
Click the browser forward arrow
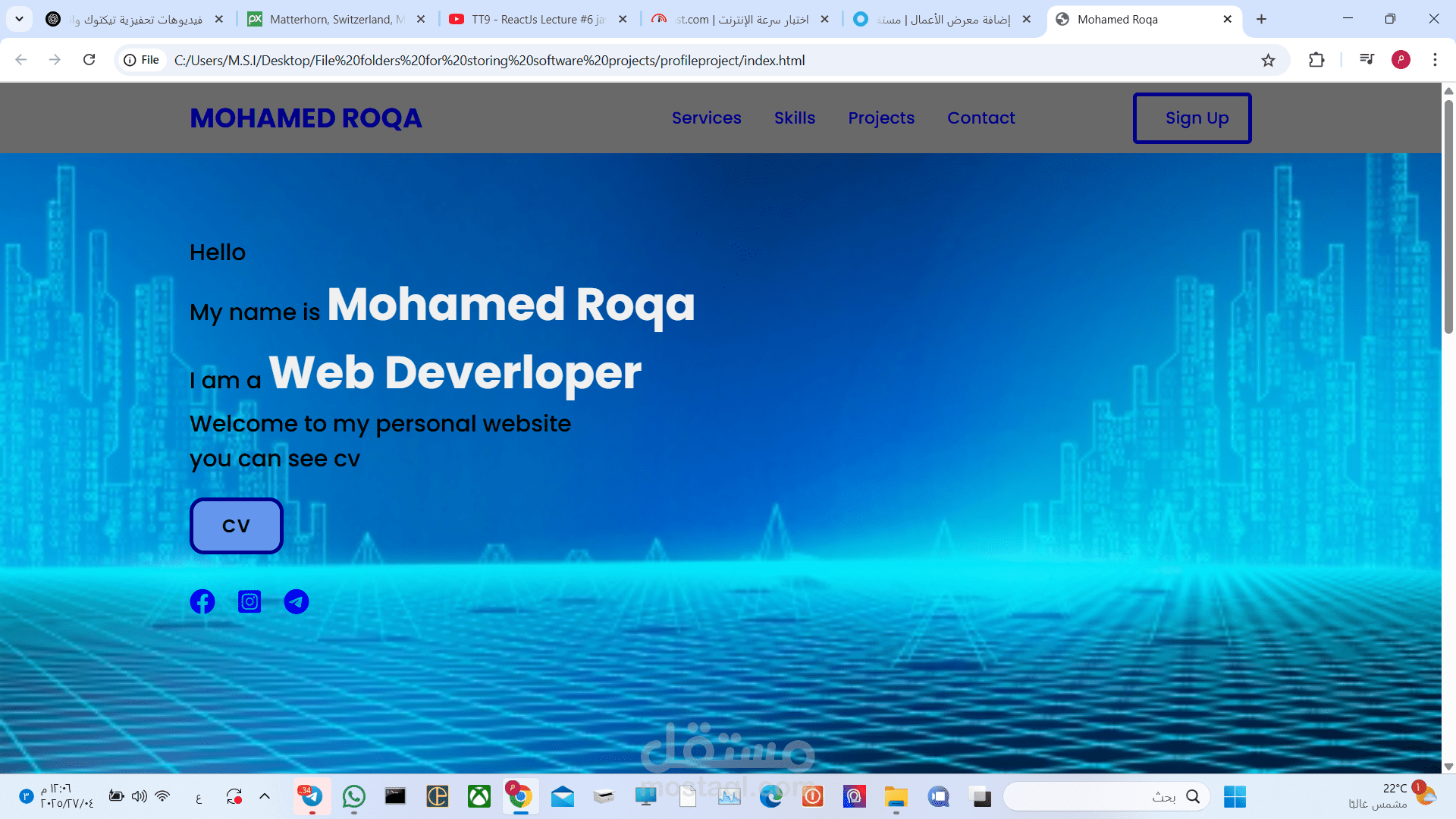click(55, 60)
